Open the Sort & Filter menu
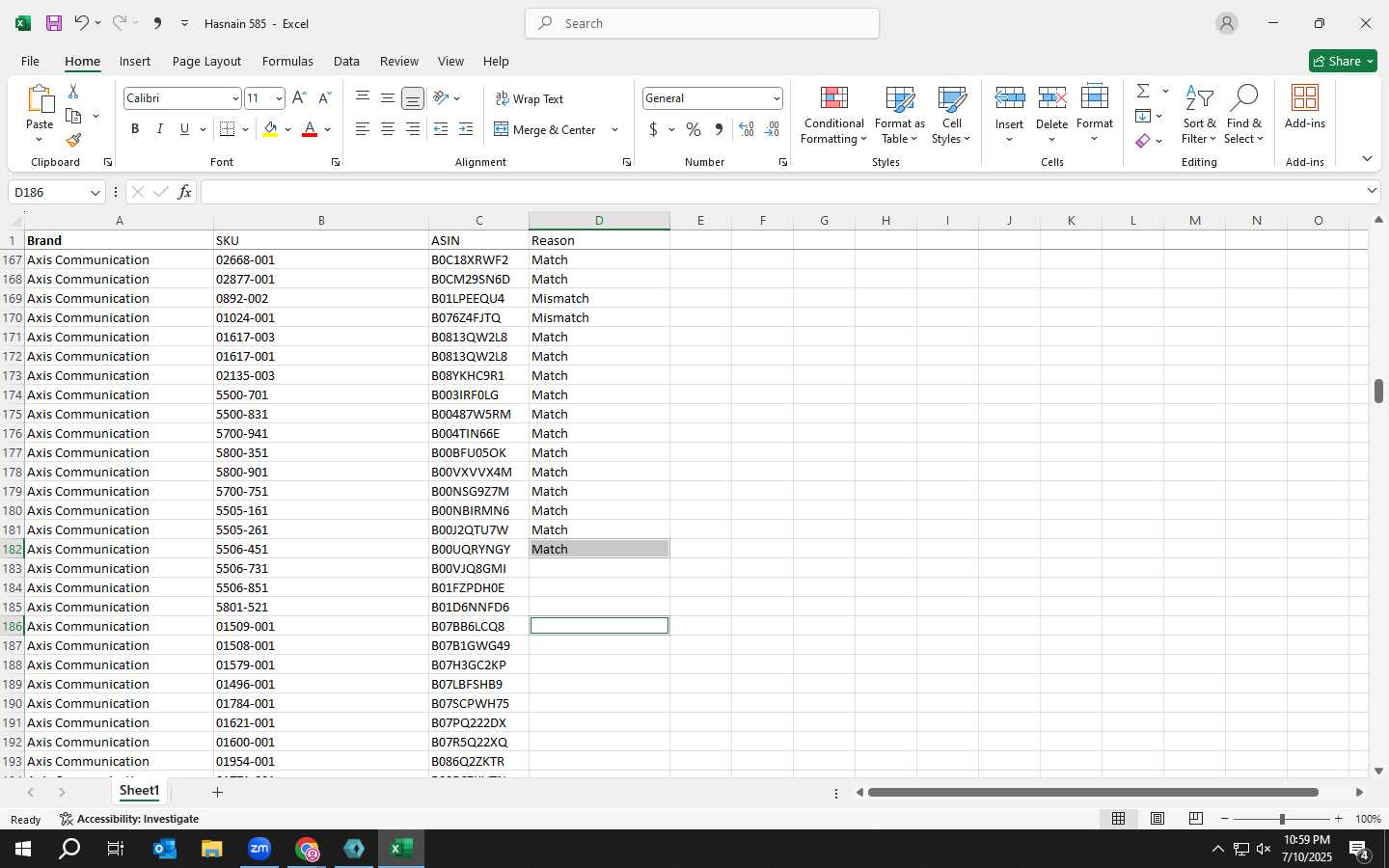This screenshot has height=868, width=1389. 1199,116
